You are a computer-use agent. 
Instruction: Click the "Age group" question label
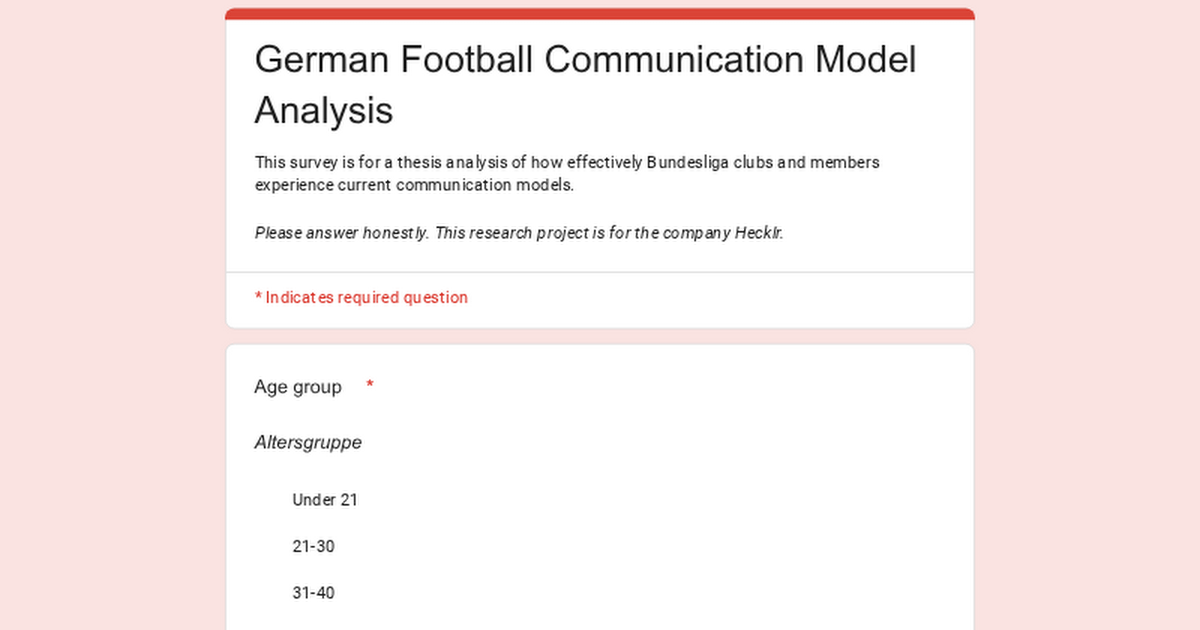(x=298, y=387)
